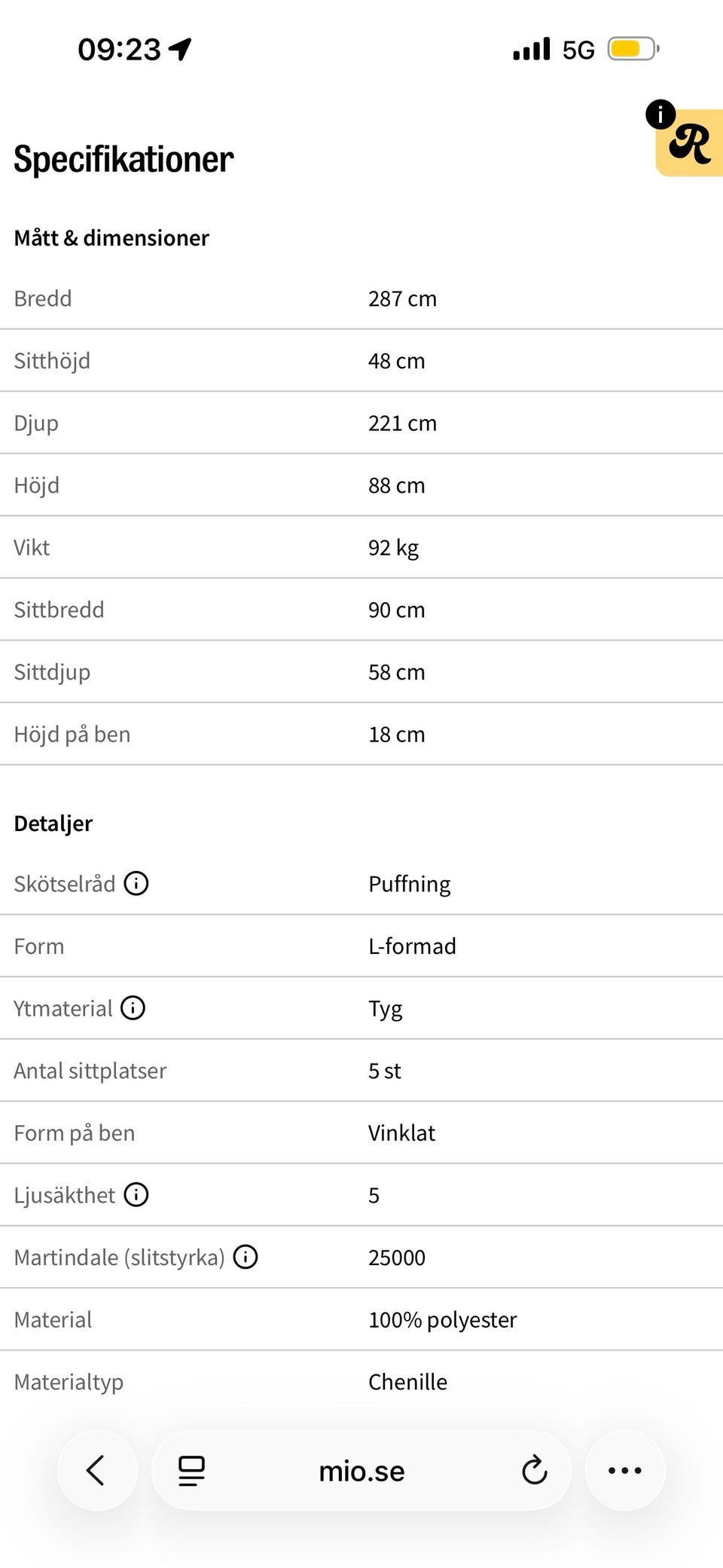Screen dimensions: 723x1568
Task: Open the Ytmaterial info icon
Action: pos(133,1007)
